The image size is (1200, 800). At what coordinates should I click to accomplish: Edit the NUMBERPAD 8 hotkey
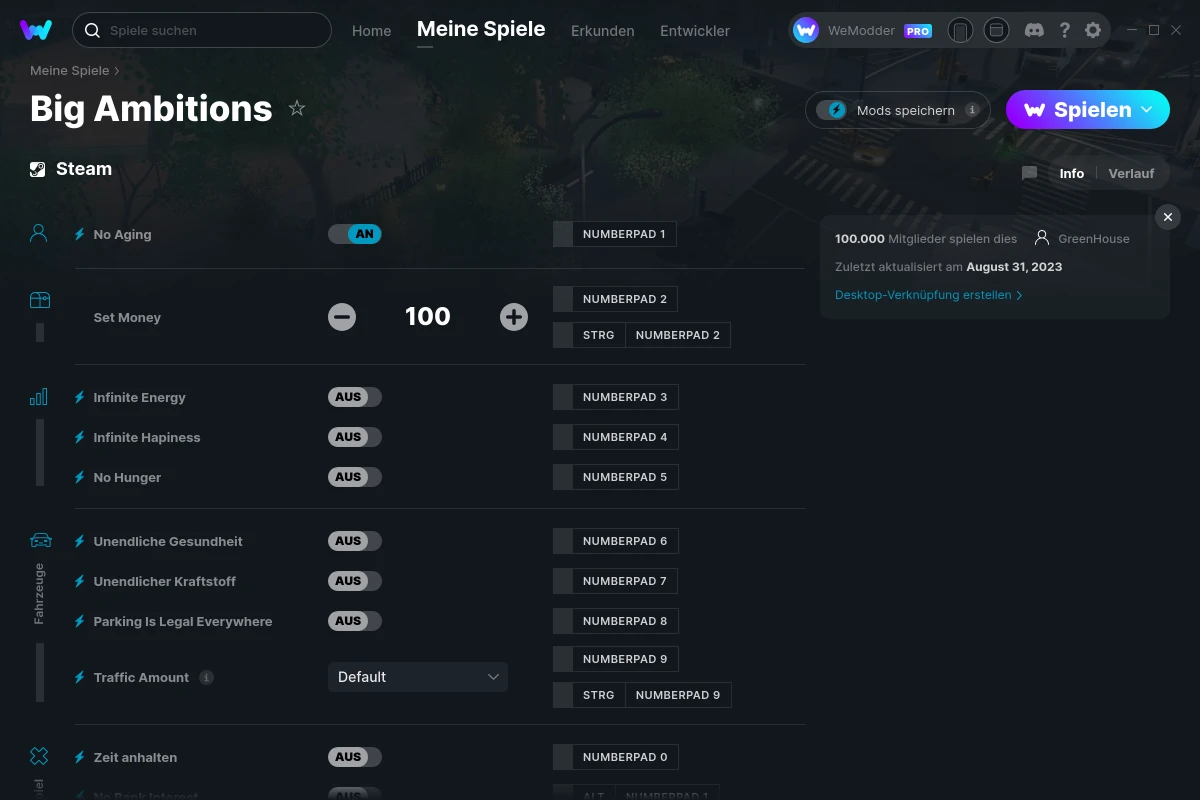coord(616,621)
